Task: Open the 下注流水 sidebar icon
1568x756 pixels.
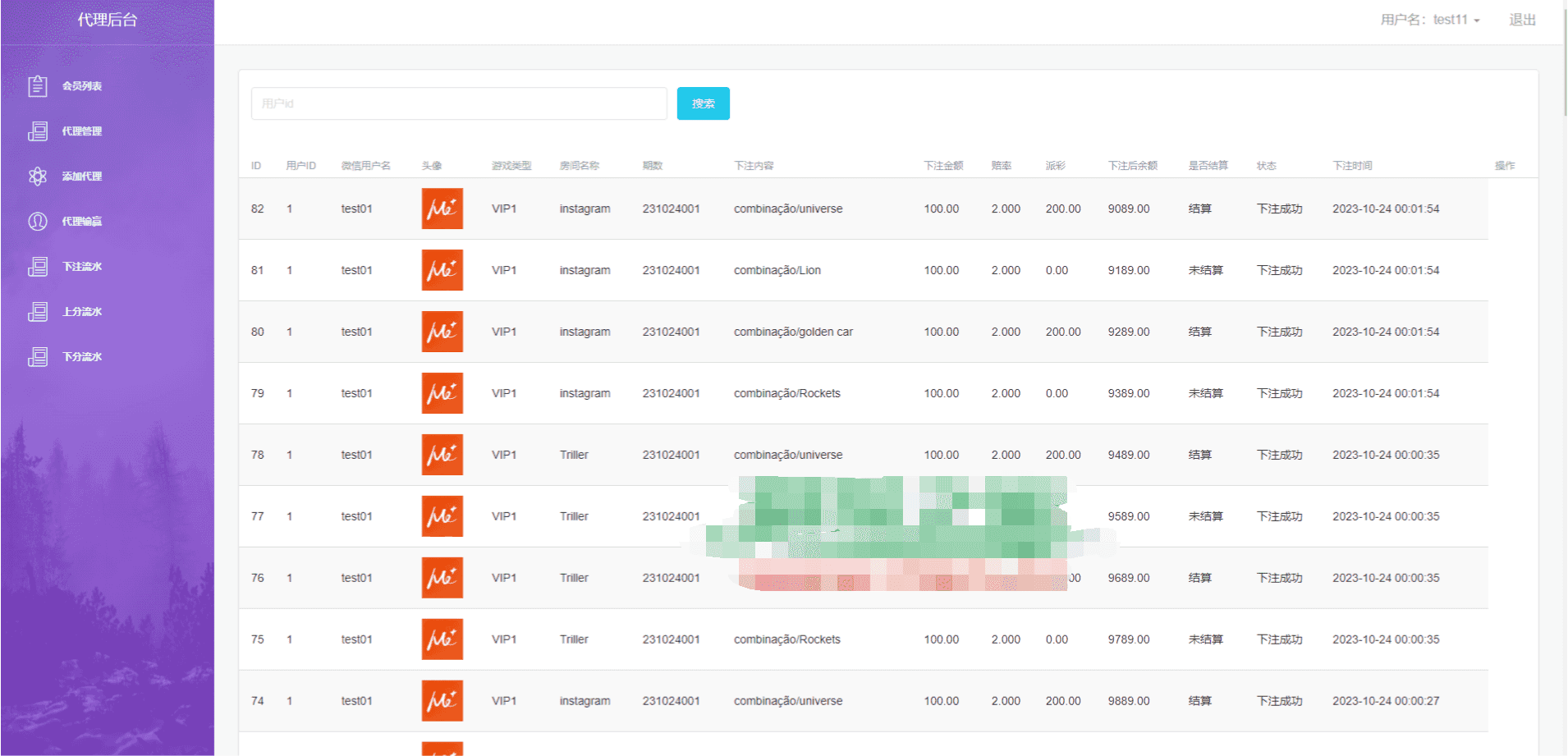Action: click(38, 267)
